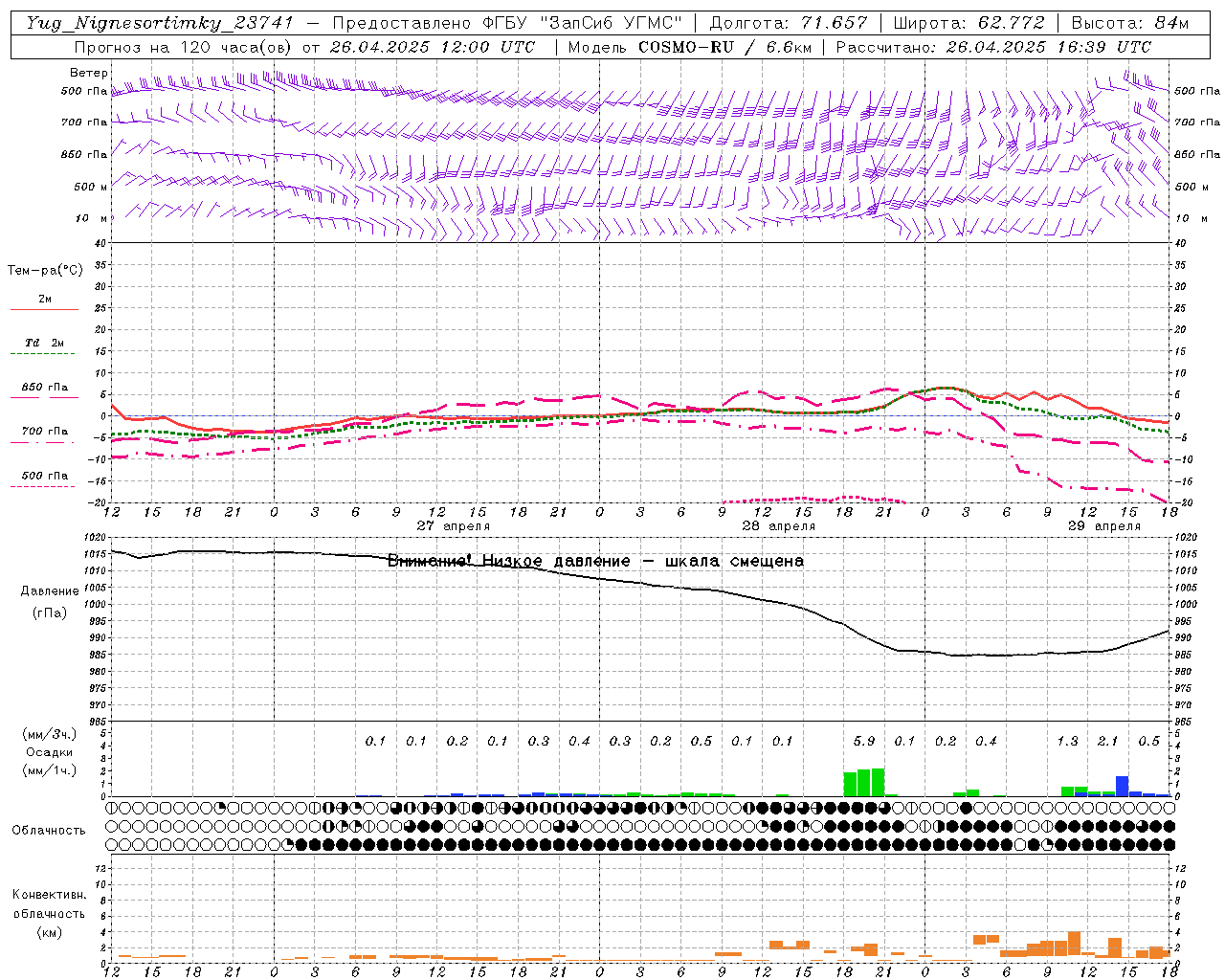This screenshot has height=980, width=1225.
Task: Click the Широта: 62.772 value
Action: (x=969, y=24)
